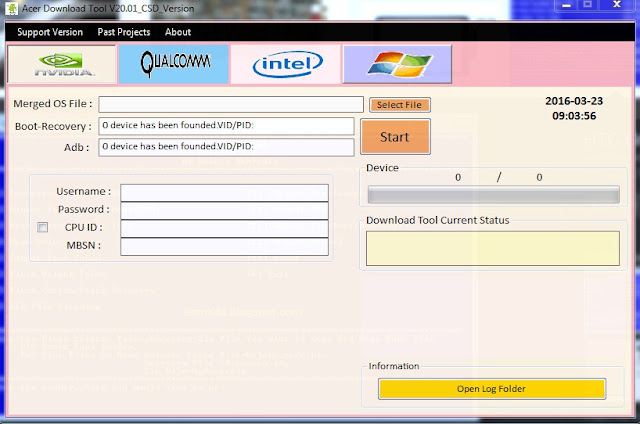The height and width of the screenshot is (424, 640).
Task: Click the MBSN label
Action: click(84, 245)
